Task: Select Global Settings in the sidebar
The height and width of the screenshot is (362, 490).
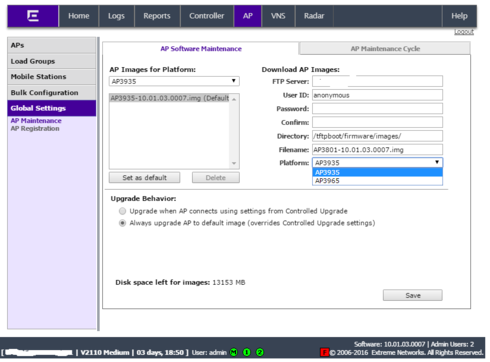Action: coord(51,108)
